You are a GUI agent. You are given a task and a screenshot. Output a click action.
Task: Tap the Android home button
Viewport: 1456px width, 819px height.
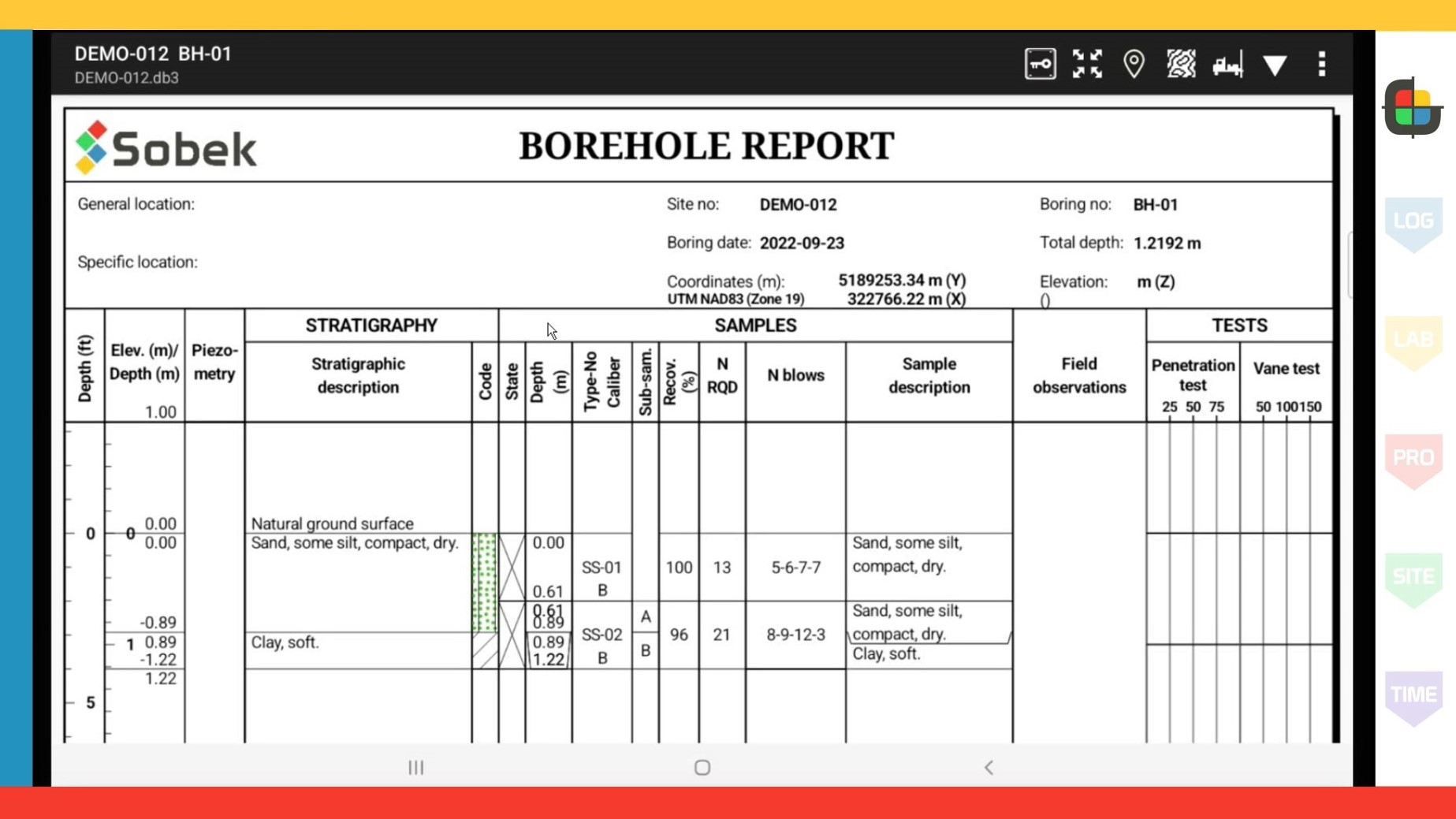(x=702, y=767)
